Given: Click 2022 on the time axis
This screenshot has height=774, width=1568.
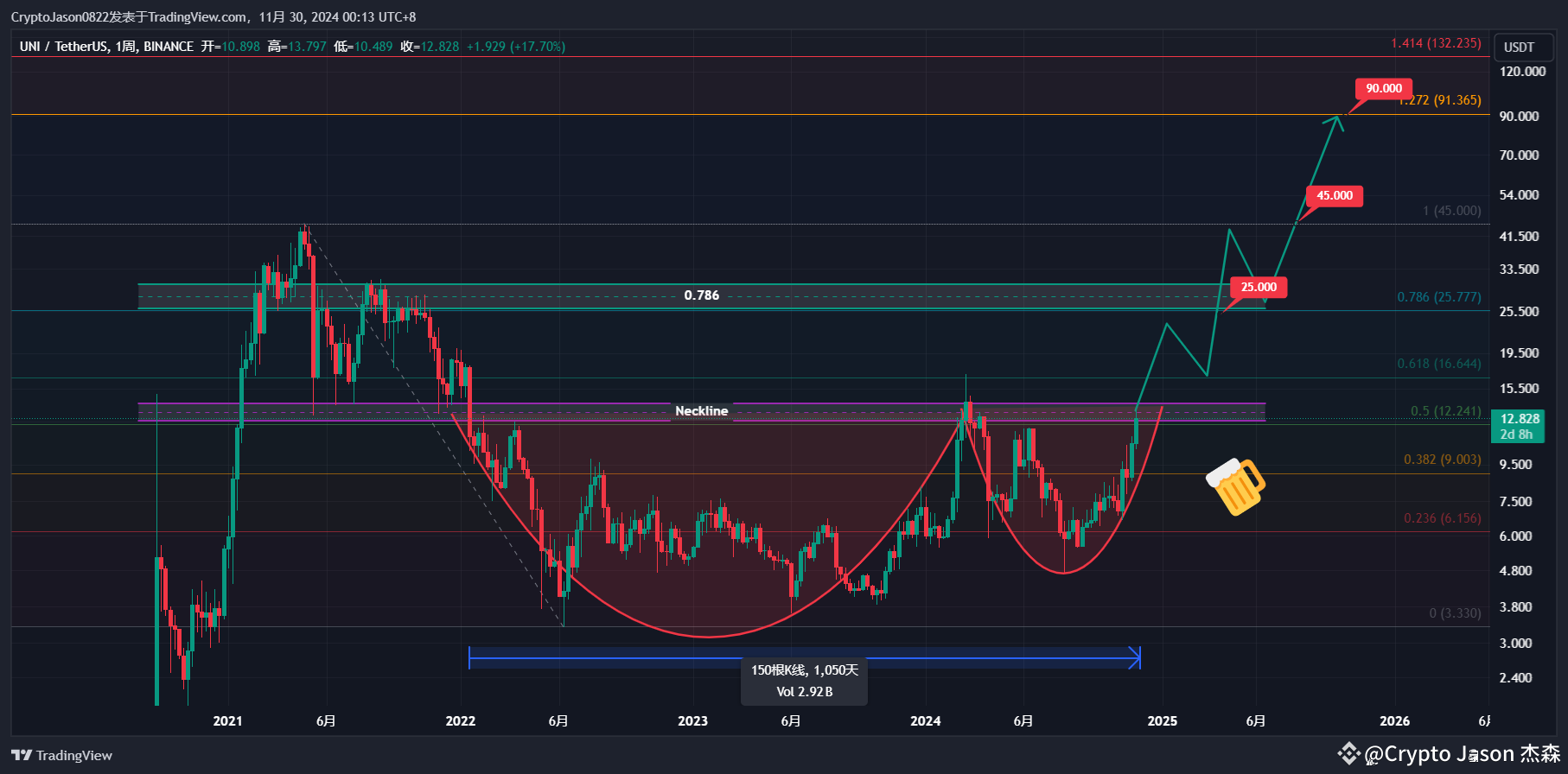Looking at the screenshot, I should pos(461,721).
